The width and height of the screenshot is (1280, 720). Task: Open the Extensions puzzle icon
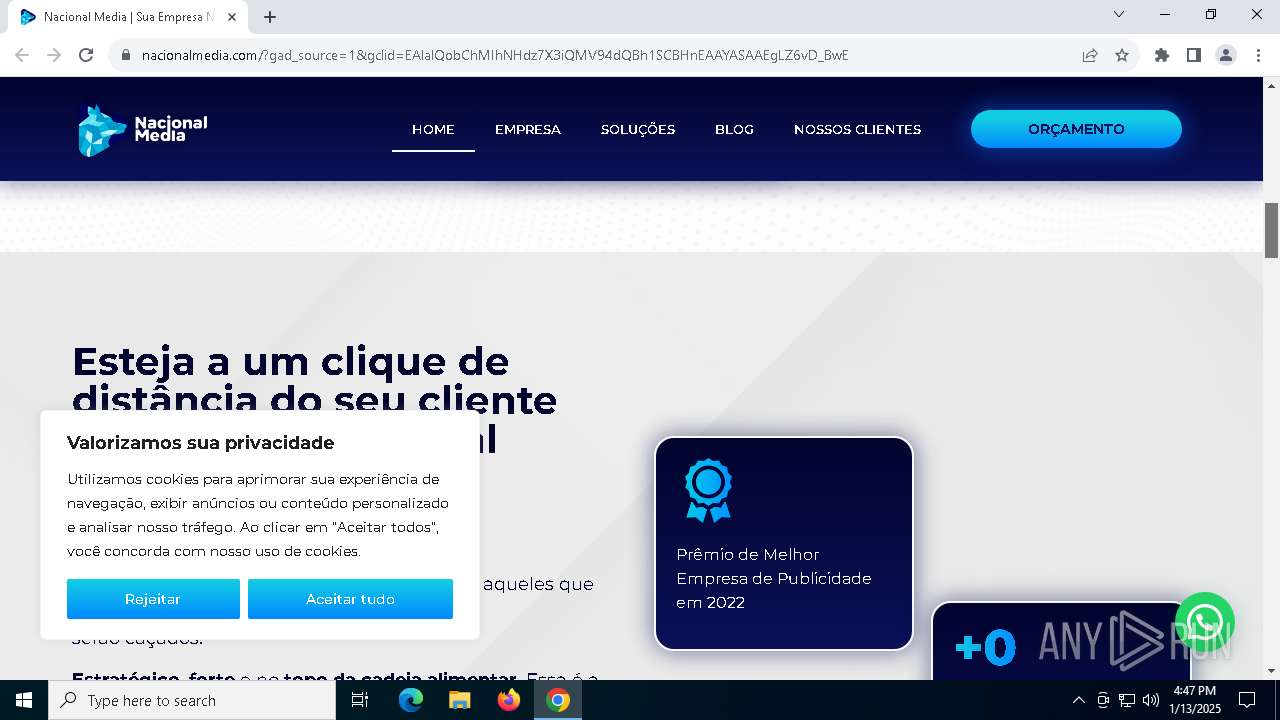[x=1162, y=55]
